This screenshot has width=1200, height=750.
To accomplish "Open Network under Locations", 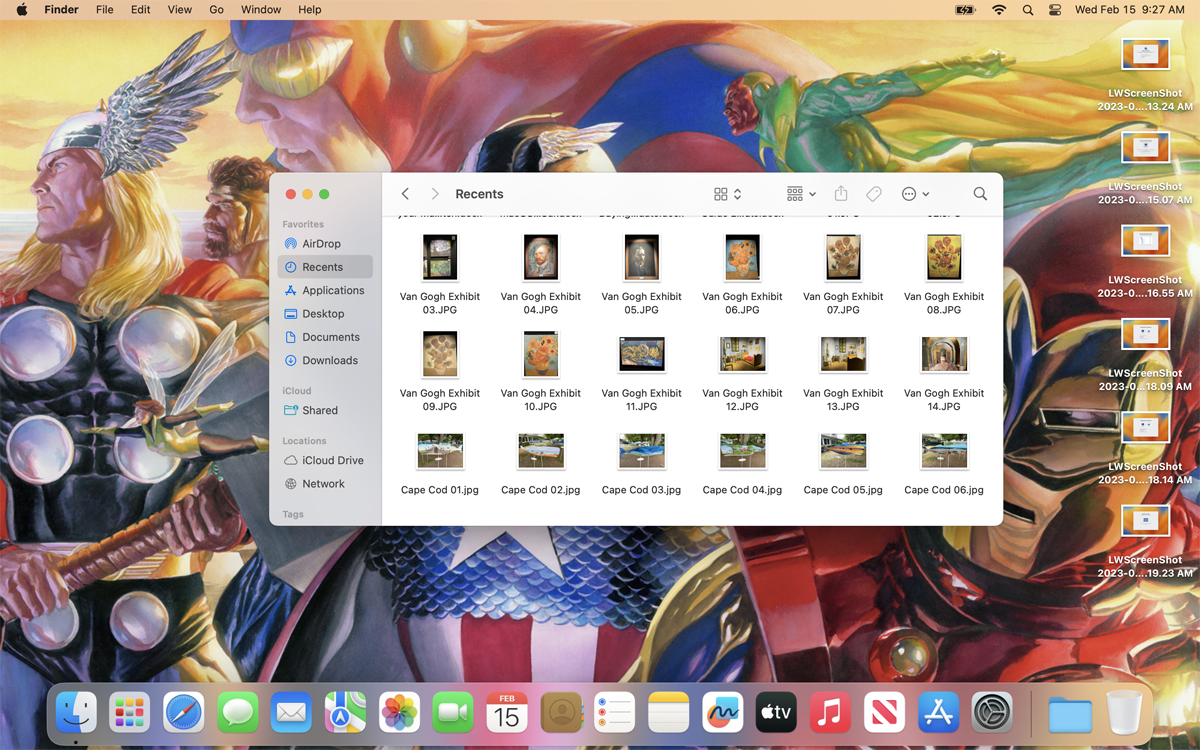I will click(323, 483).
